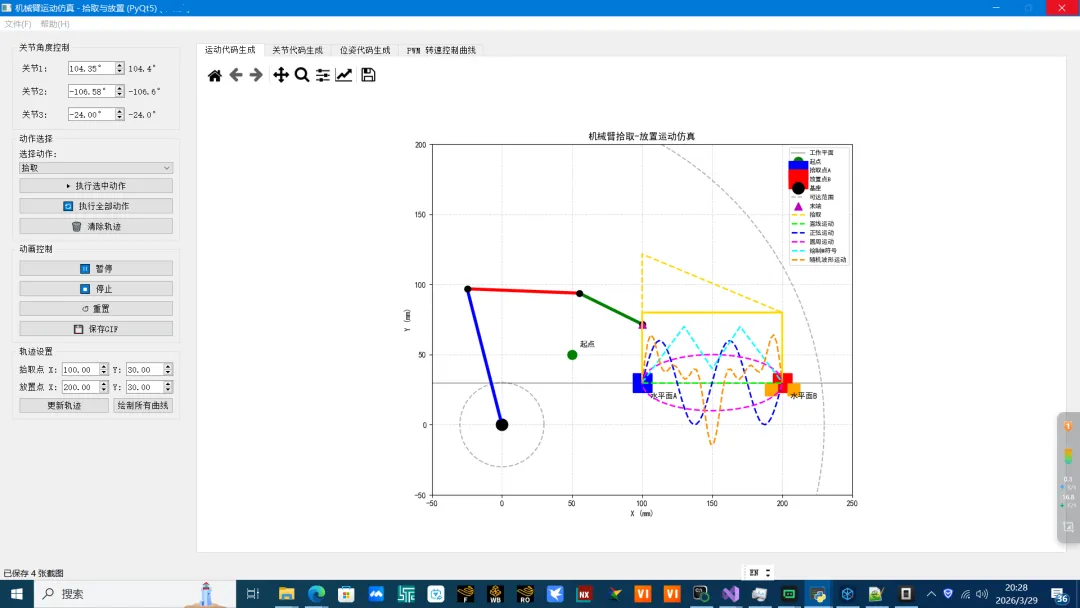The width and height of the screenshot is (1080, 608).
Task: Click 执行选中动作 button
Action: click(96, 186)
